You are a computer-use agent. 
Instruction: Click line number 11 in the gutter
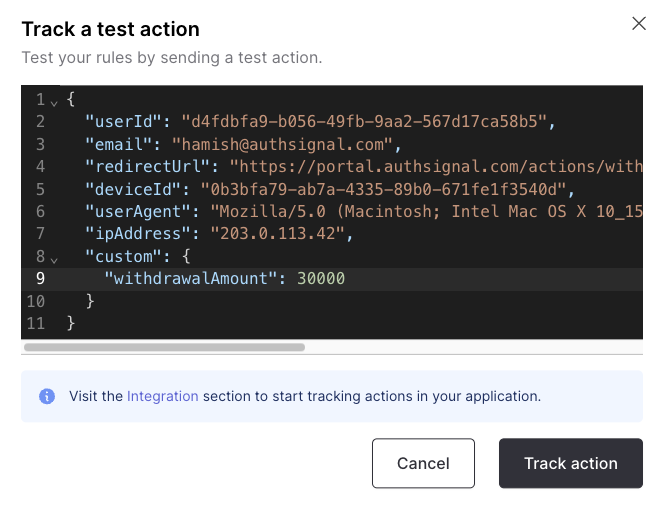coord(36,324)
